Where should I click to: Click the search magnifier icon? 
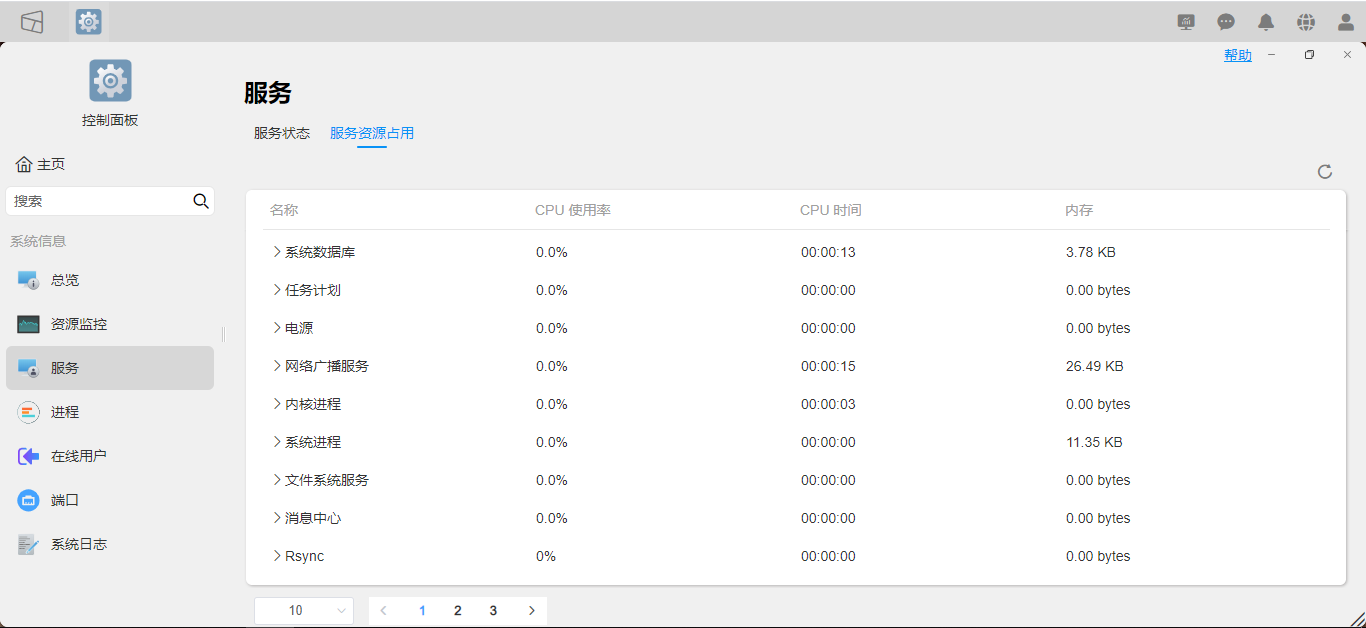pos(201,201)
